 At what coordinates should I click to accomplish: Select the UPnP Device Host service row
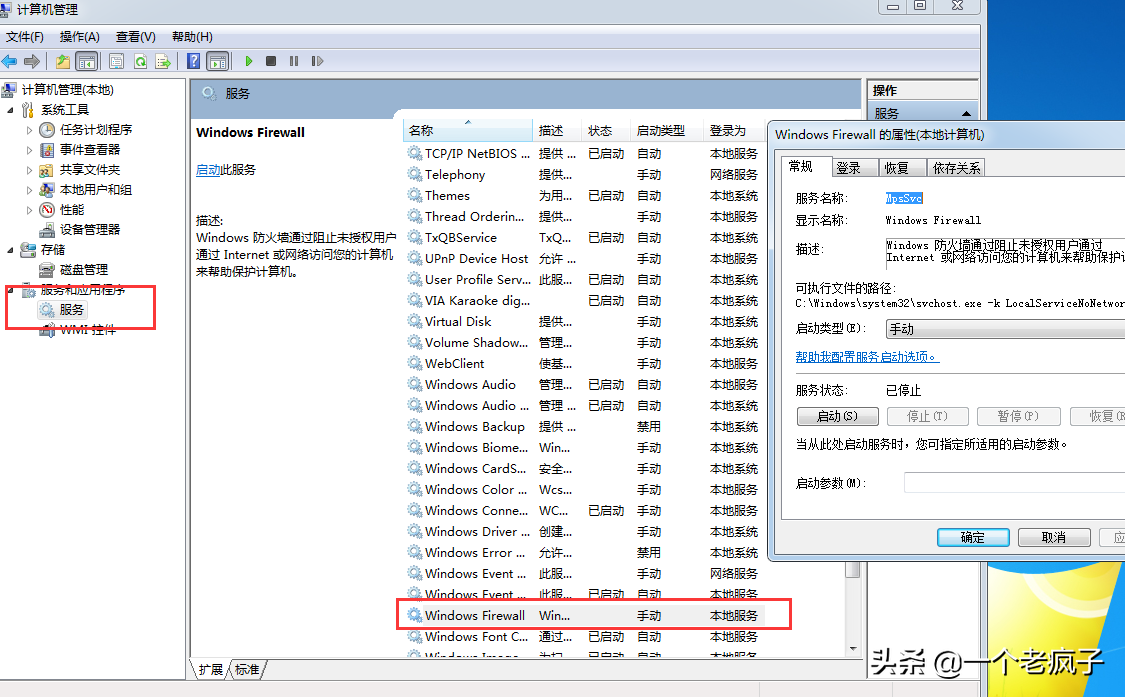click(585, 258)
